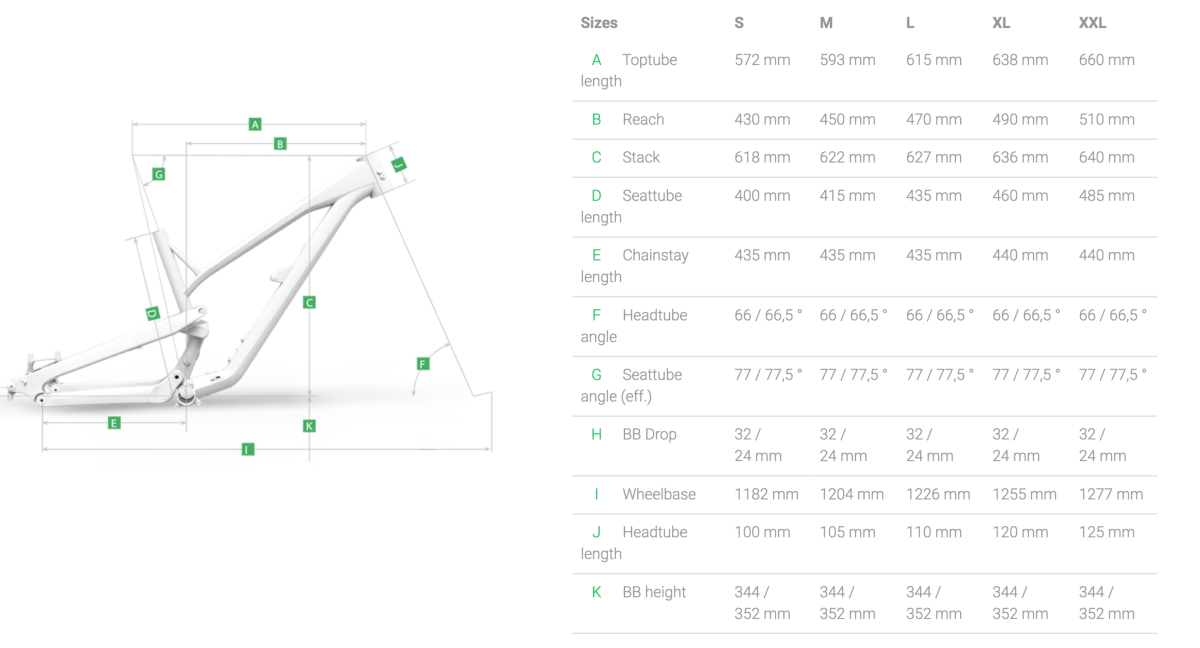1200x648 pixels.
Task: Select the green C stack marker on diagram
Action: [309, 302]
